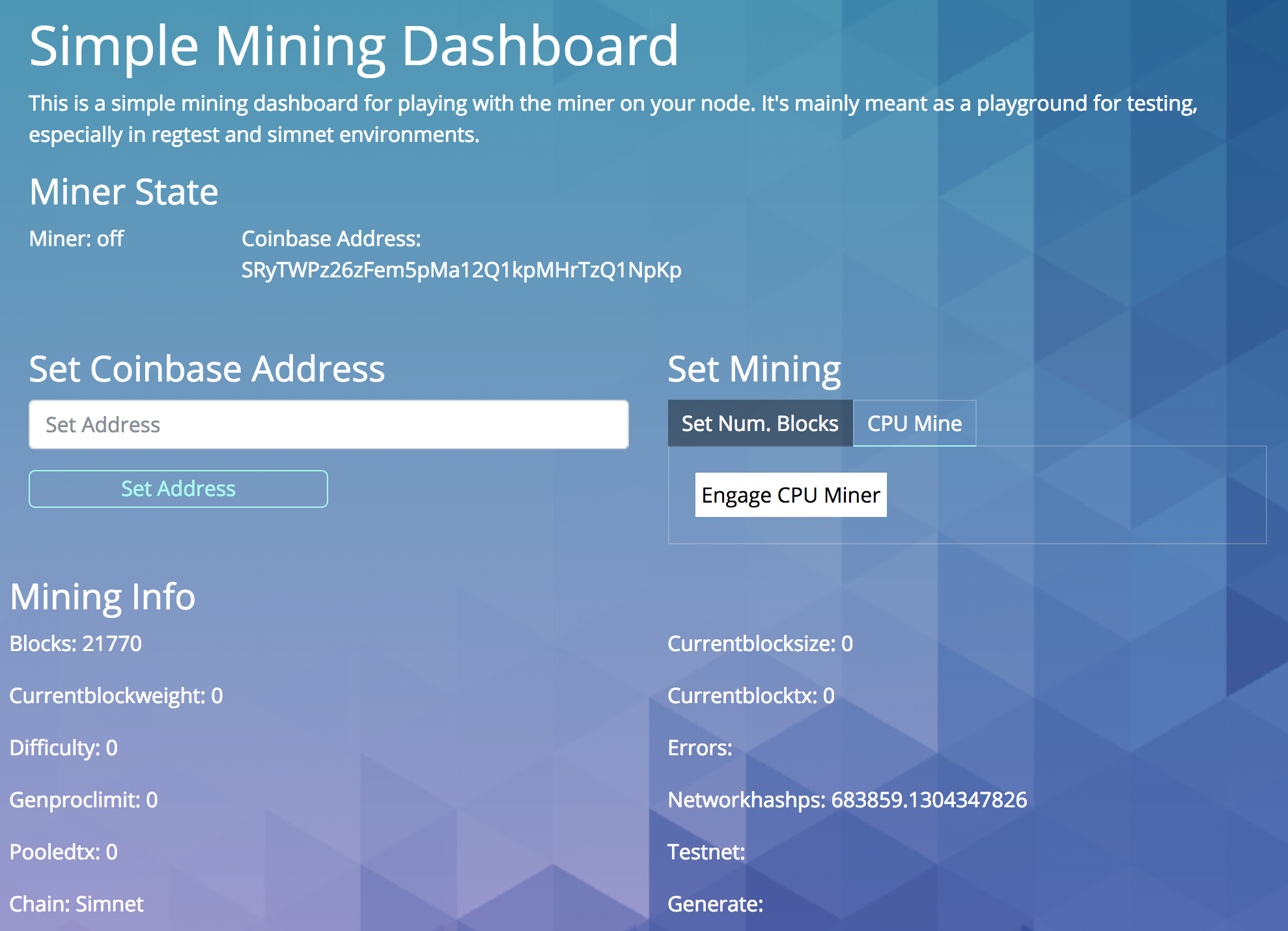Click the Miner: off status text

(76, 239)
